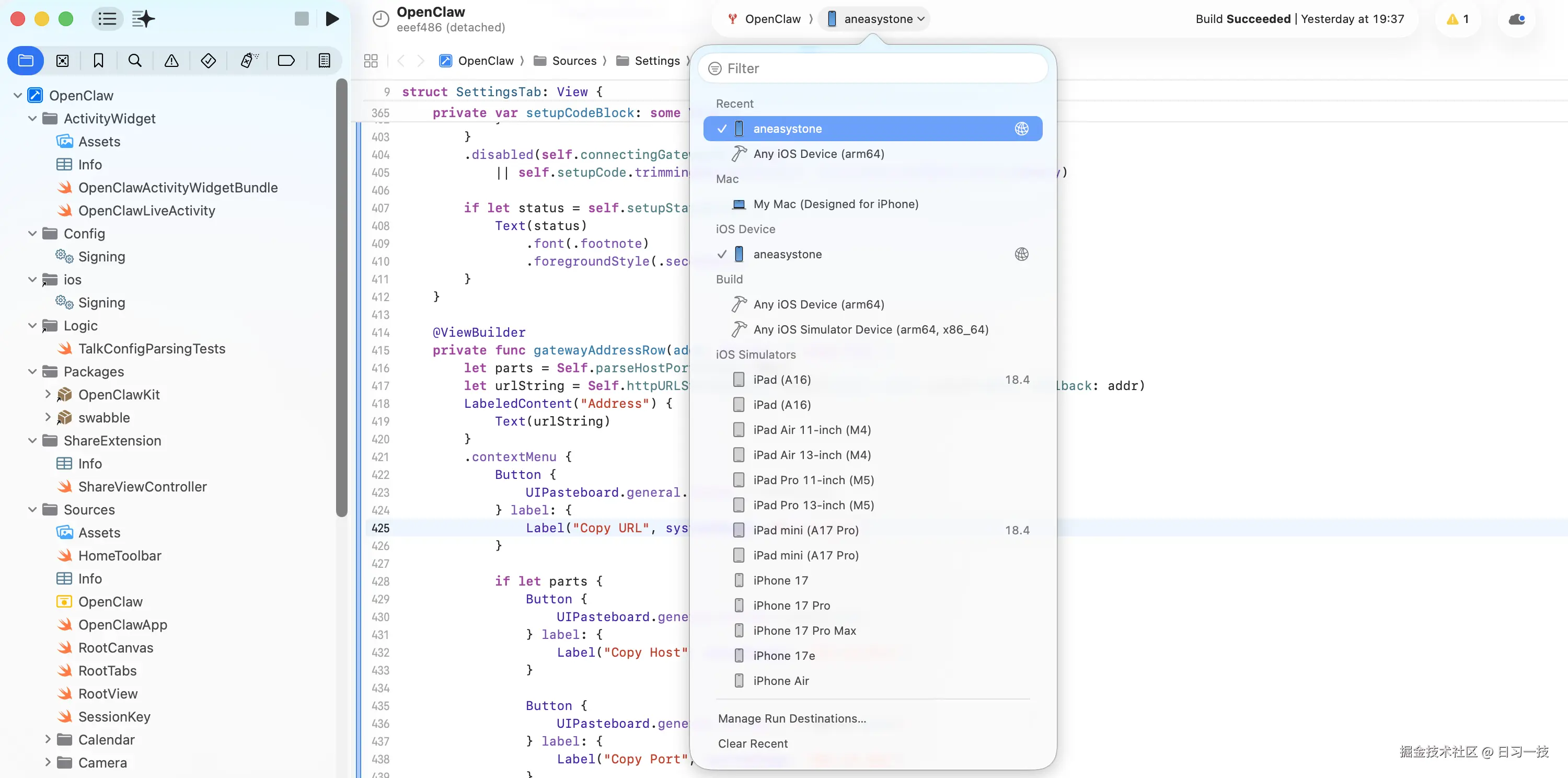Select My Mac (Designed for iPhone)
The height and width of the screenshot is (778, 1568).
click(872, 204)
